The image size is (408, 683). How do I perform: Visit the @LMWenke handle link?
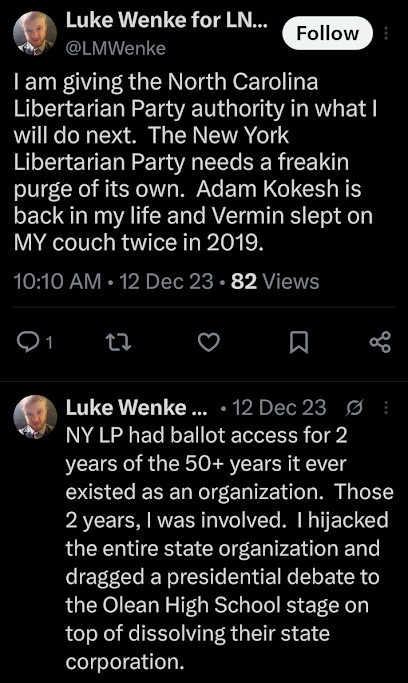pos(115,48)
